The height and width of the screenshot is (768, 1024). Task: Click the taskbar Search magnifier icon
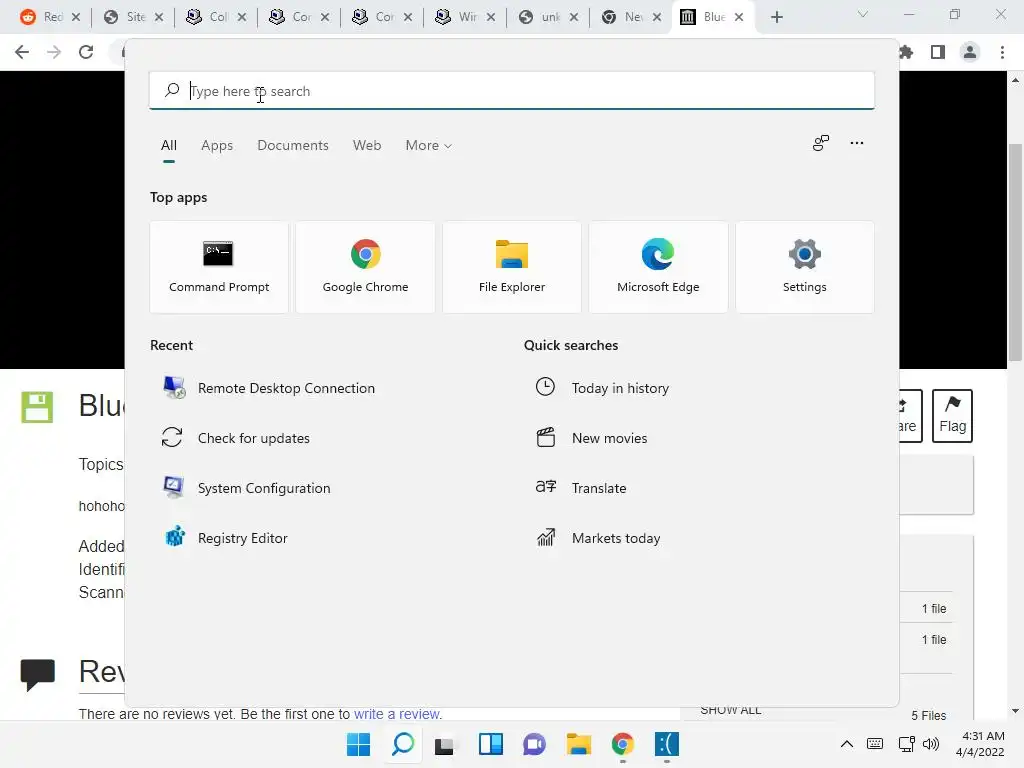[403, 744]
